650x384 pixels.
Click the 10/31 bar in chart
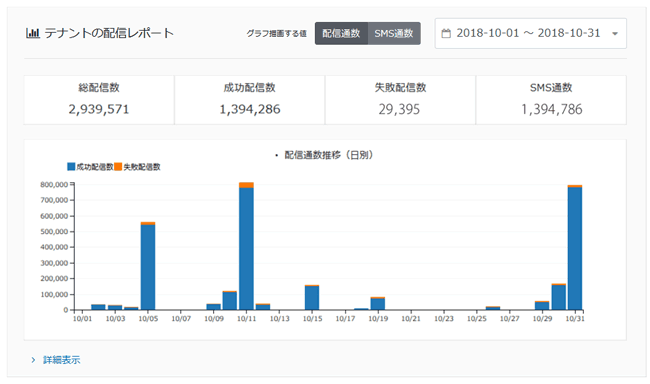click(x=575, y=247)
